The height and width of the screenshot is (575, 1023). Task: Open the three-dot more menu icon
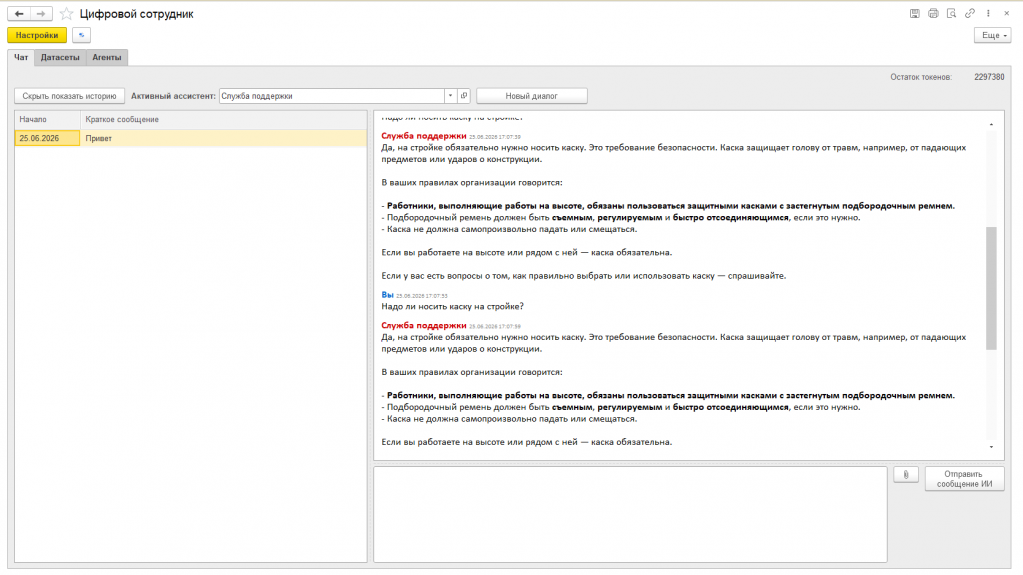[x=988, y=13]
